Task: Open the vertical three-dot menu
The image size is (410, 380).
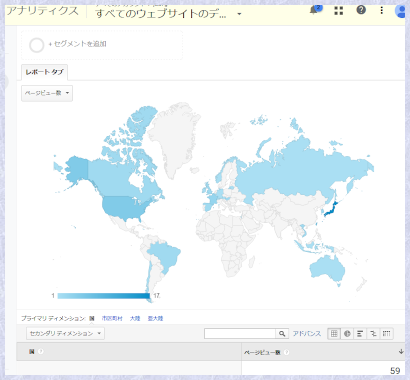Action: (382, 10)
